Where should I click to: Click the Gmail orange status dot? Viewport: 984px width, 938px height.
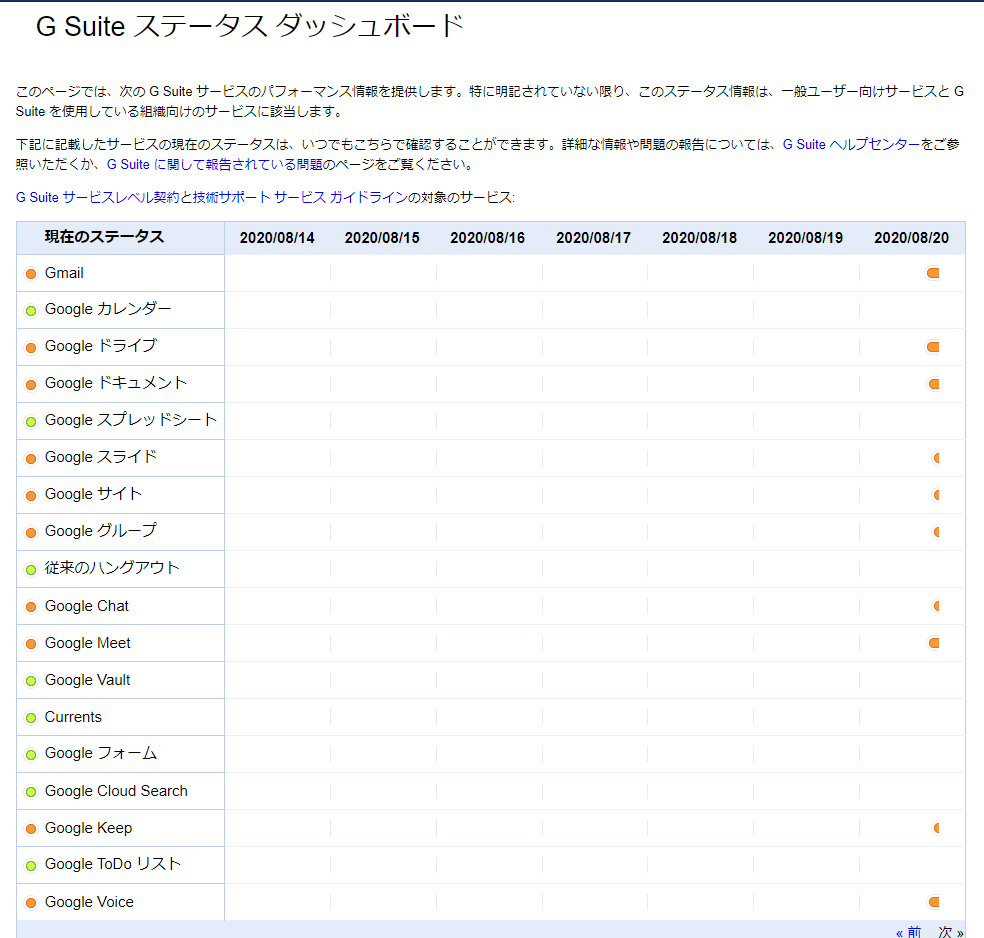[x=31, y=274]
